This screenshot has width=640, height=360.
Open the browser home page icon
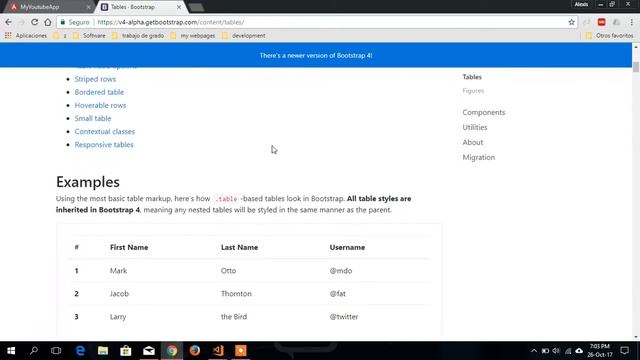point(48,22)
